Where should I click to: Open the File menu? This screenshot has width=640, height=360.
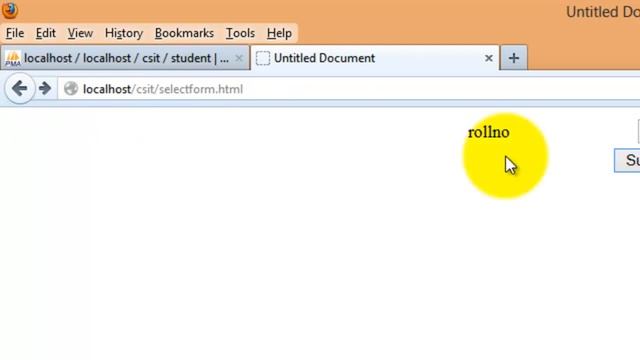click(15, 33)
